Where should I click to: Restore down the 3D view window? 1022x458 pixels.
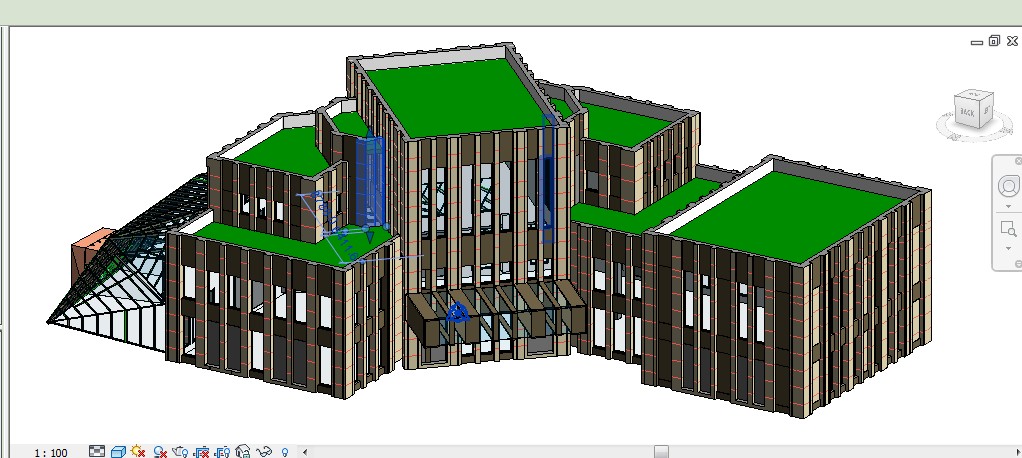(x=994, y=41)
